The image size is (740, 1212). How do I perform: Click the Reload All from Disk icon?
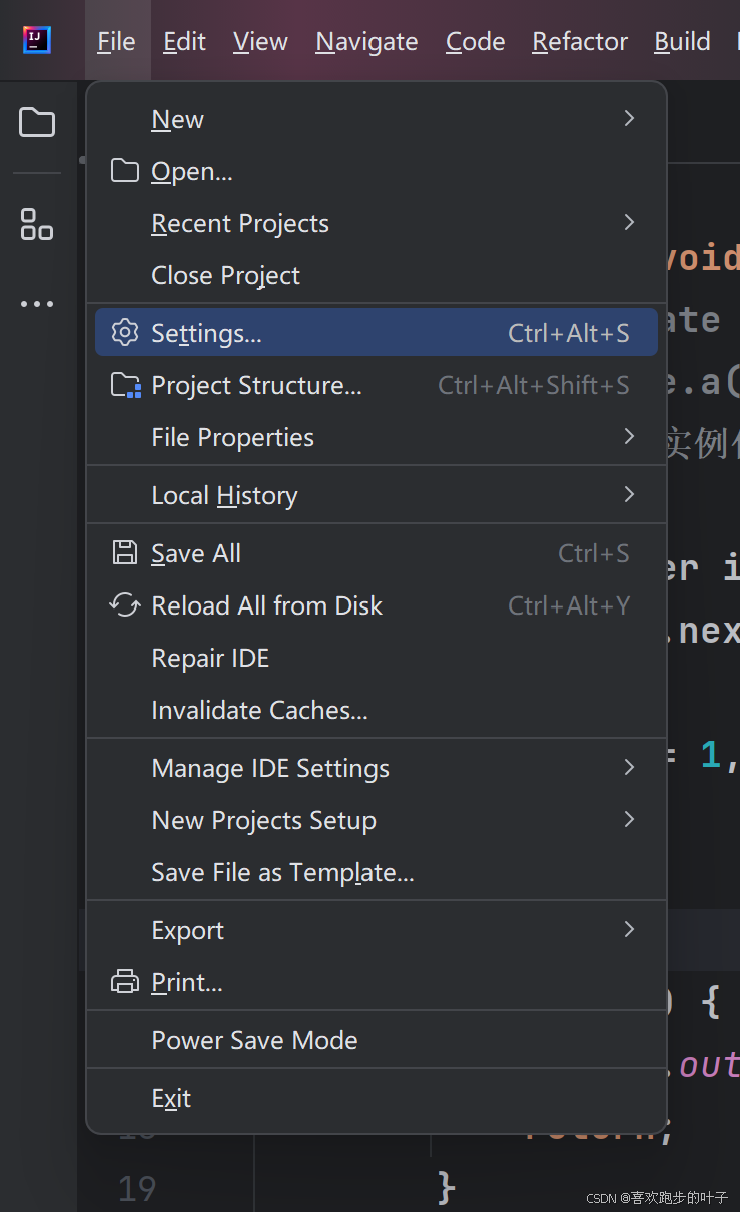pos(125,605)
